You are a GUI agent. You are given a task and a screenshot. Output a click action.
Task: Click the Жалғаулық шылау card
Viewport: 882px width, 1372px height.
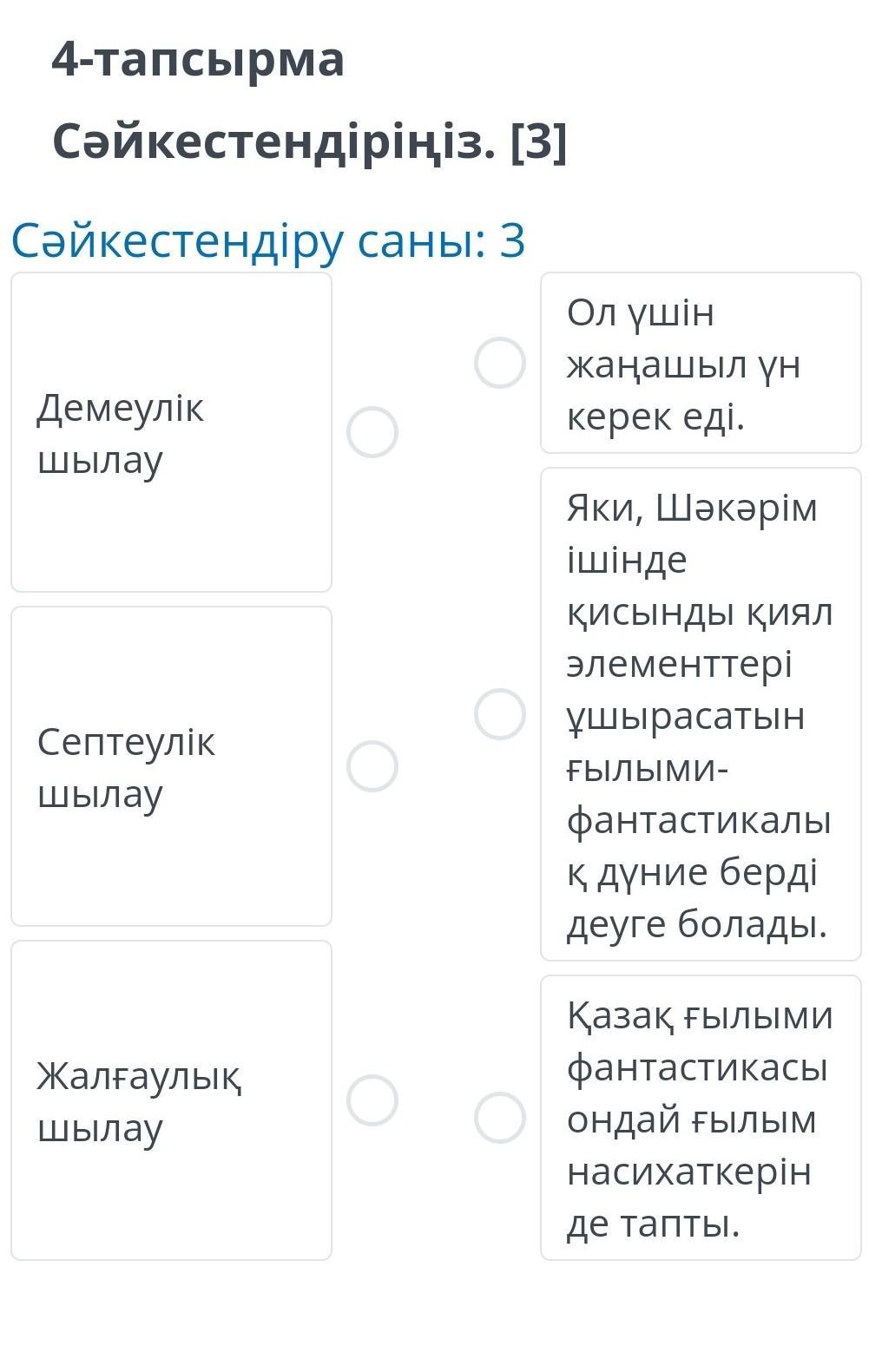[x=171, y=1100]
